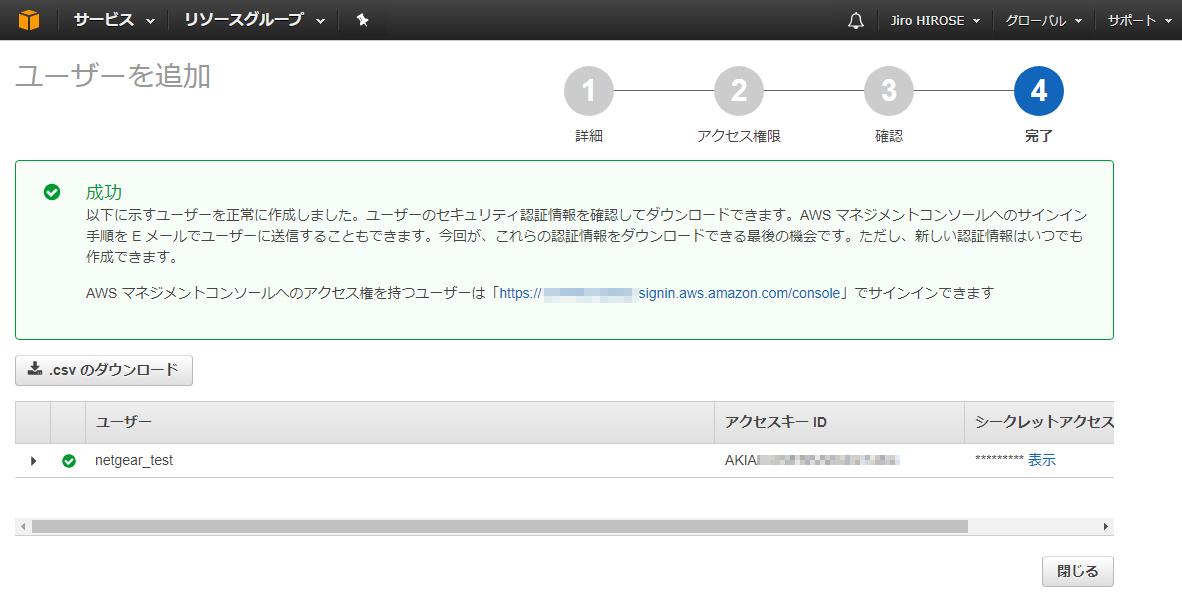Viewport: 1182px width, 593px height.
Task: Click the green check icon beside netgear_test
Action: (69, 460)
